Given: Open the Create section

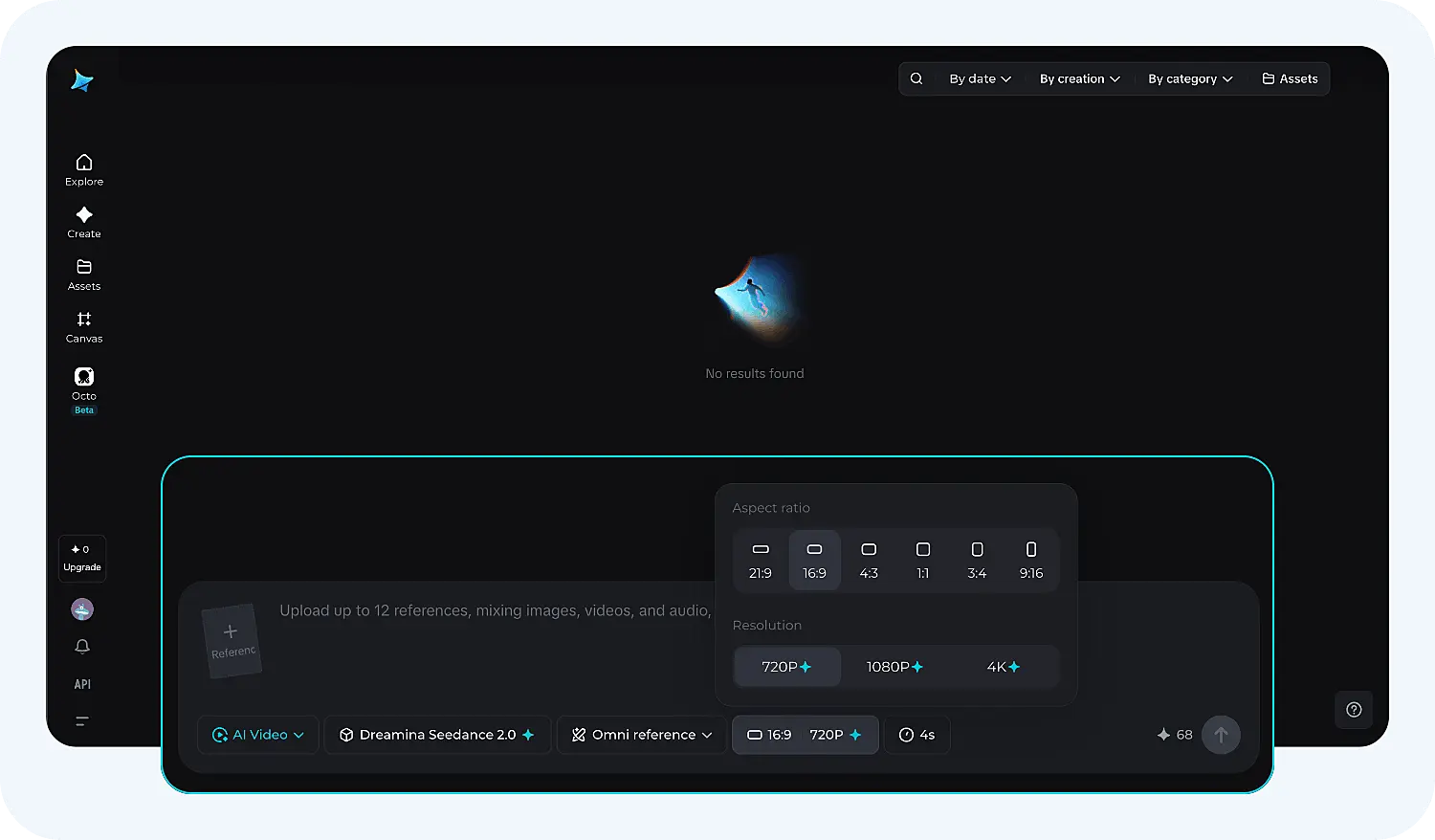Looking at the screenshot, I should click(x=84, y=223).
